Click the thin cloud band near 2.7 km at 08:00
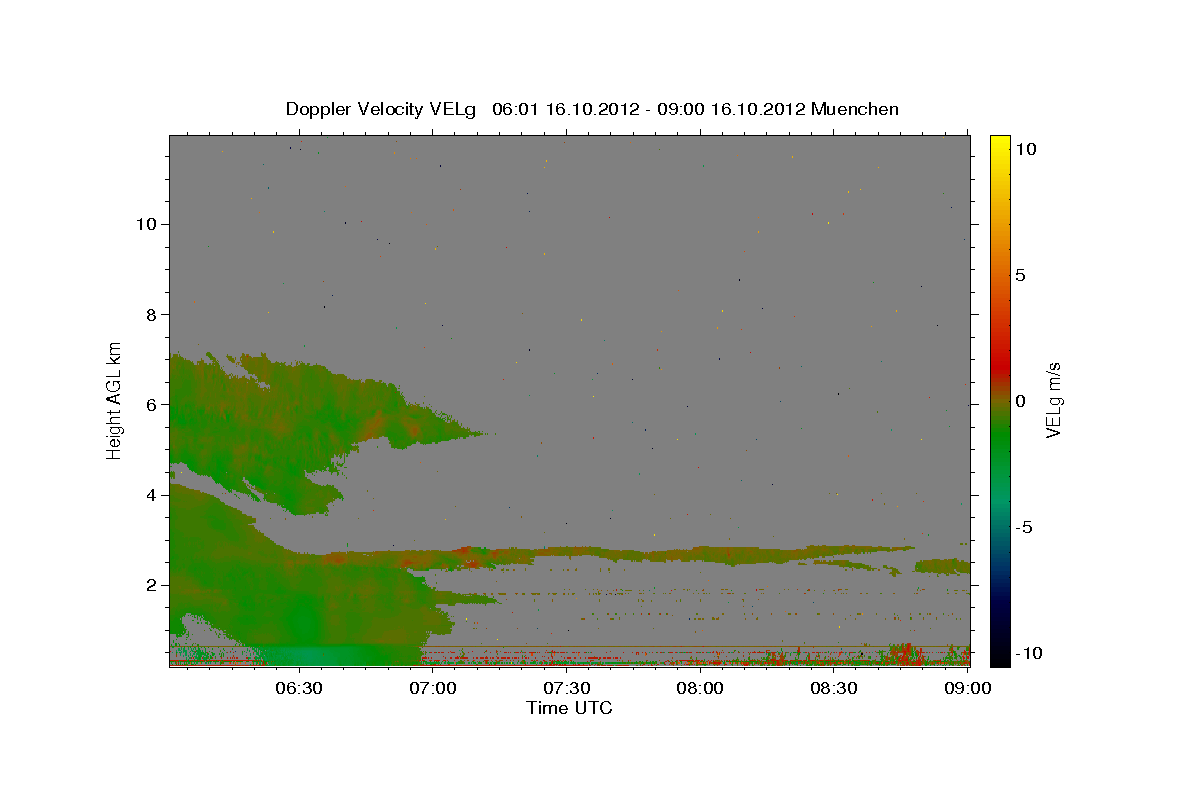 pos(700,553)
